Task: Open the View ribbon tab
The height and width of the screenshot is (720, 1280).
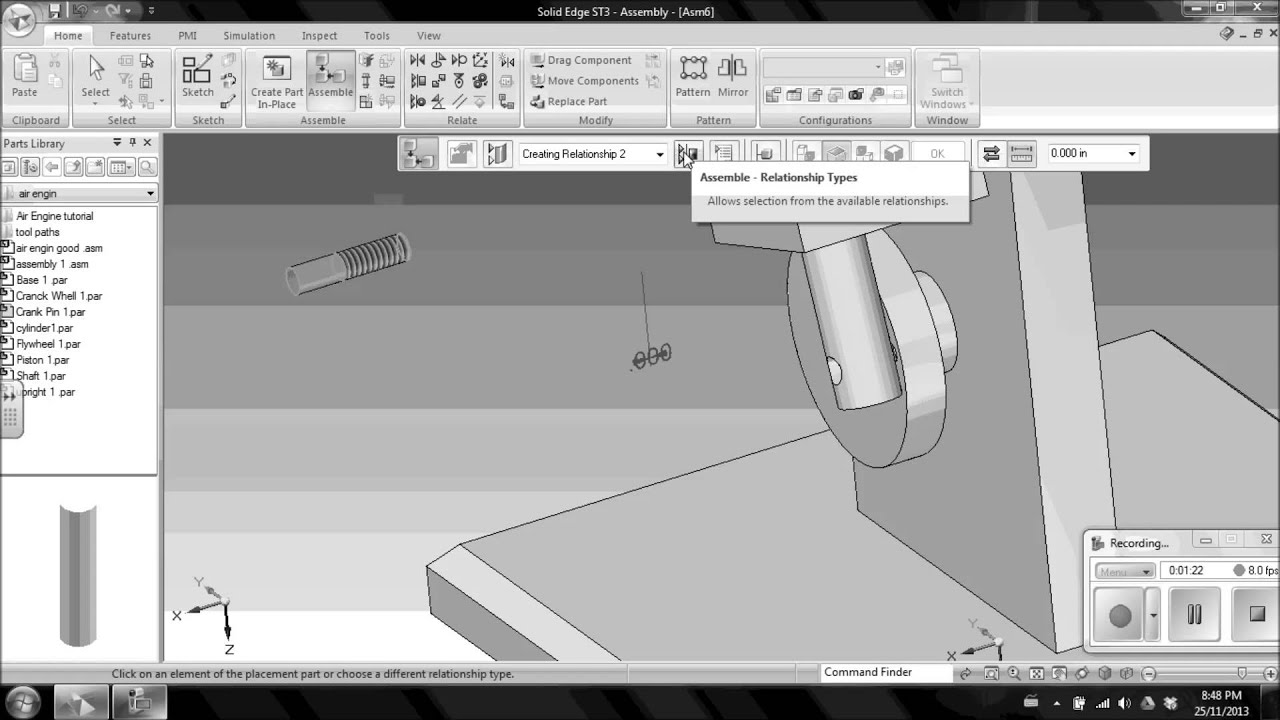Action: 429,36
